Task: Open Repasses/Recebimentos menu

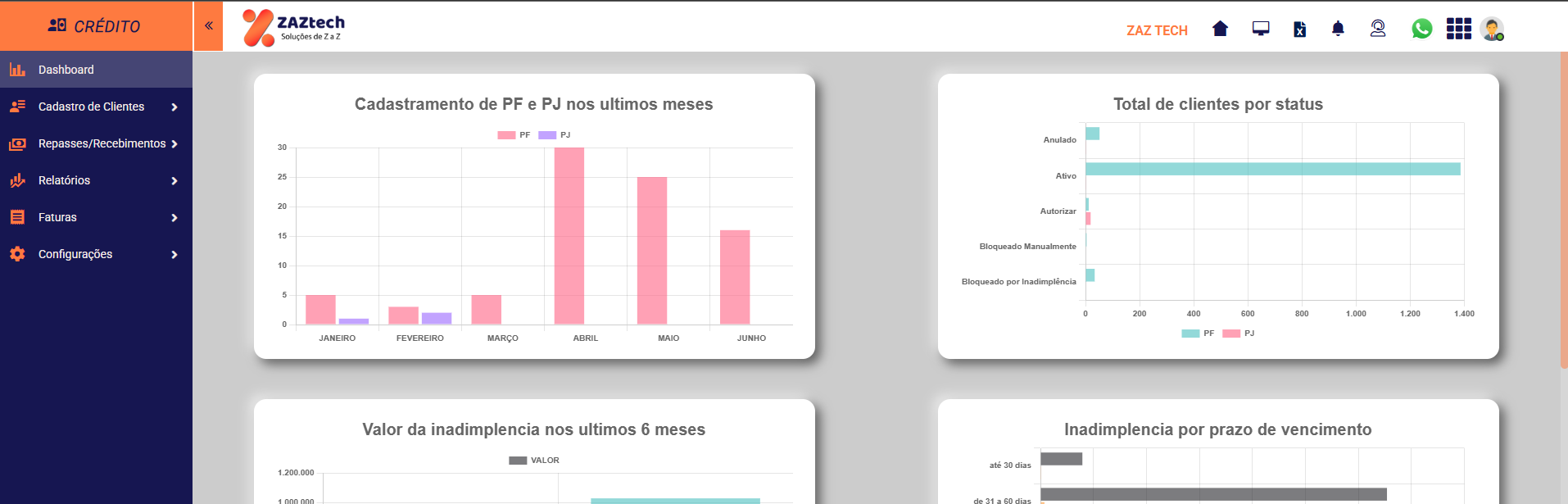Action: pyautogui.click(x=96, y=143)
